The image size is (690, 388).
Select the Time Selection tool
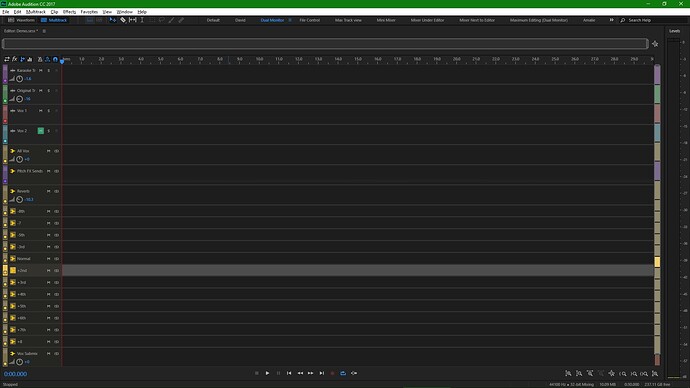142,20
